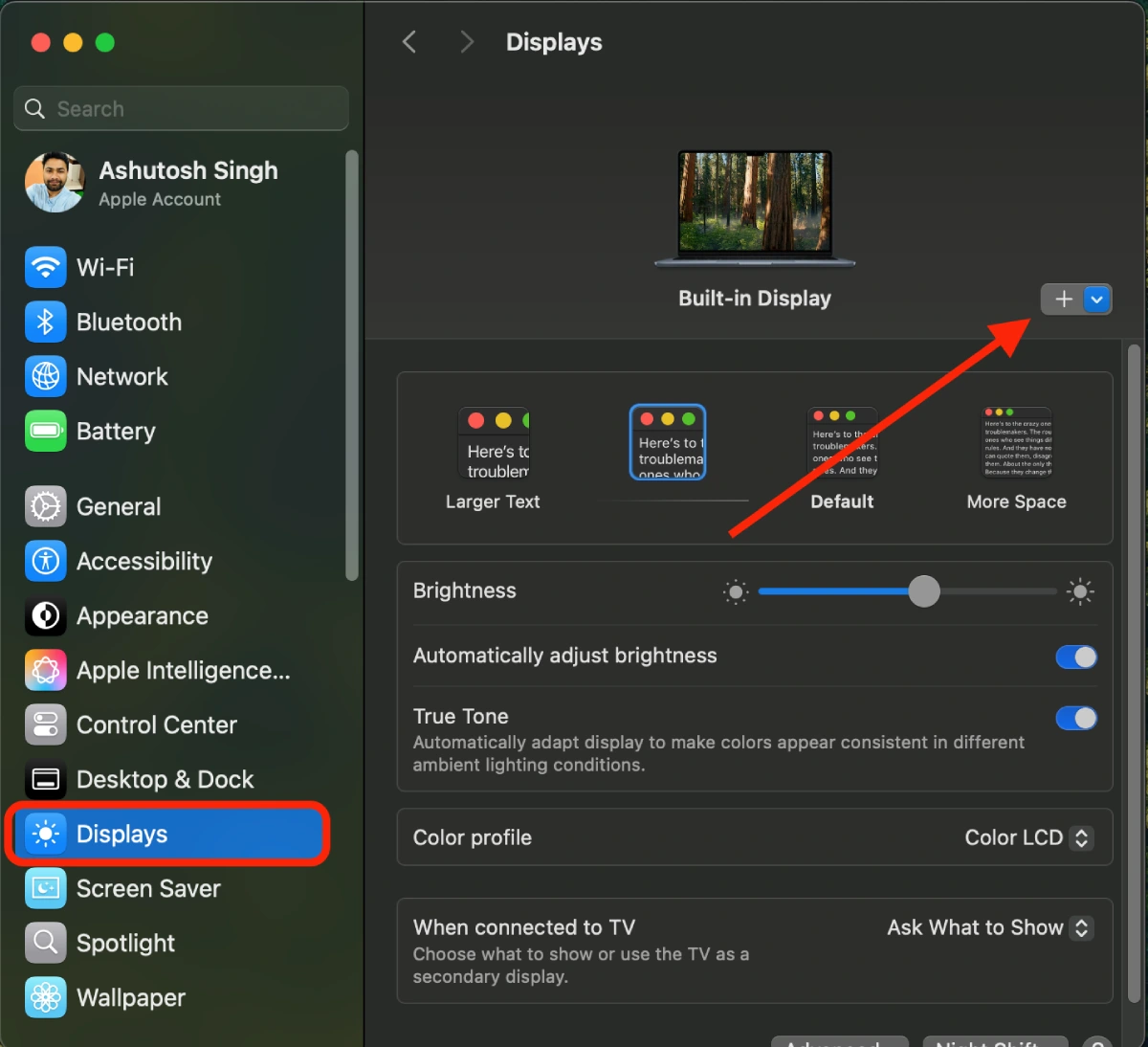The height and width of the screenshot is (1047, 1148).
Task: Click the Displays sun icon in sidebar
Action: tap(46, 834)
